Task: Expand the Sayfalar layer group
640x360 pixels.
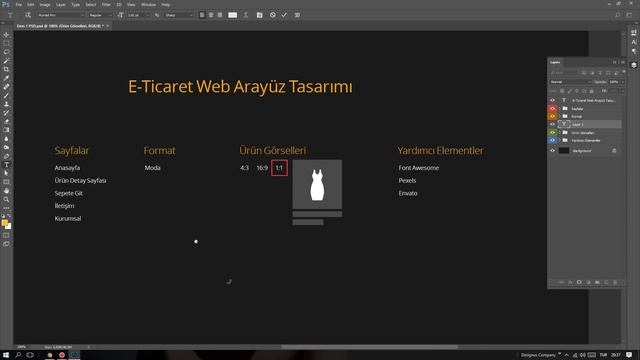Action: pyautogui.click(x=560, y=109)
